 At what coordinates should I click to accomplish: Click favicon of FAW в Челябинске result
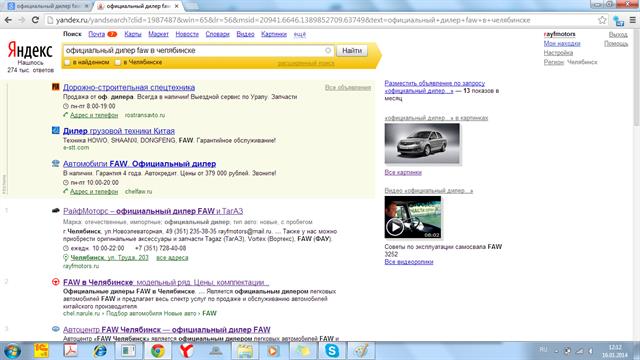point(56,282)
